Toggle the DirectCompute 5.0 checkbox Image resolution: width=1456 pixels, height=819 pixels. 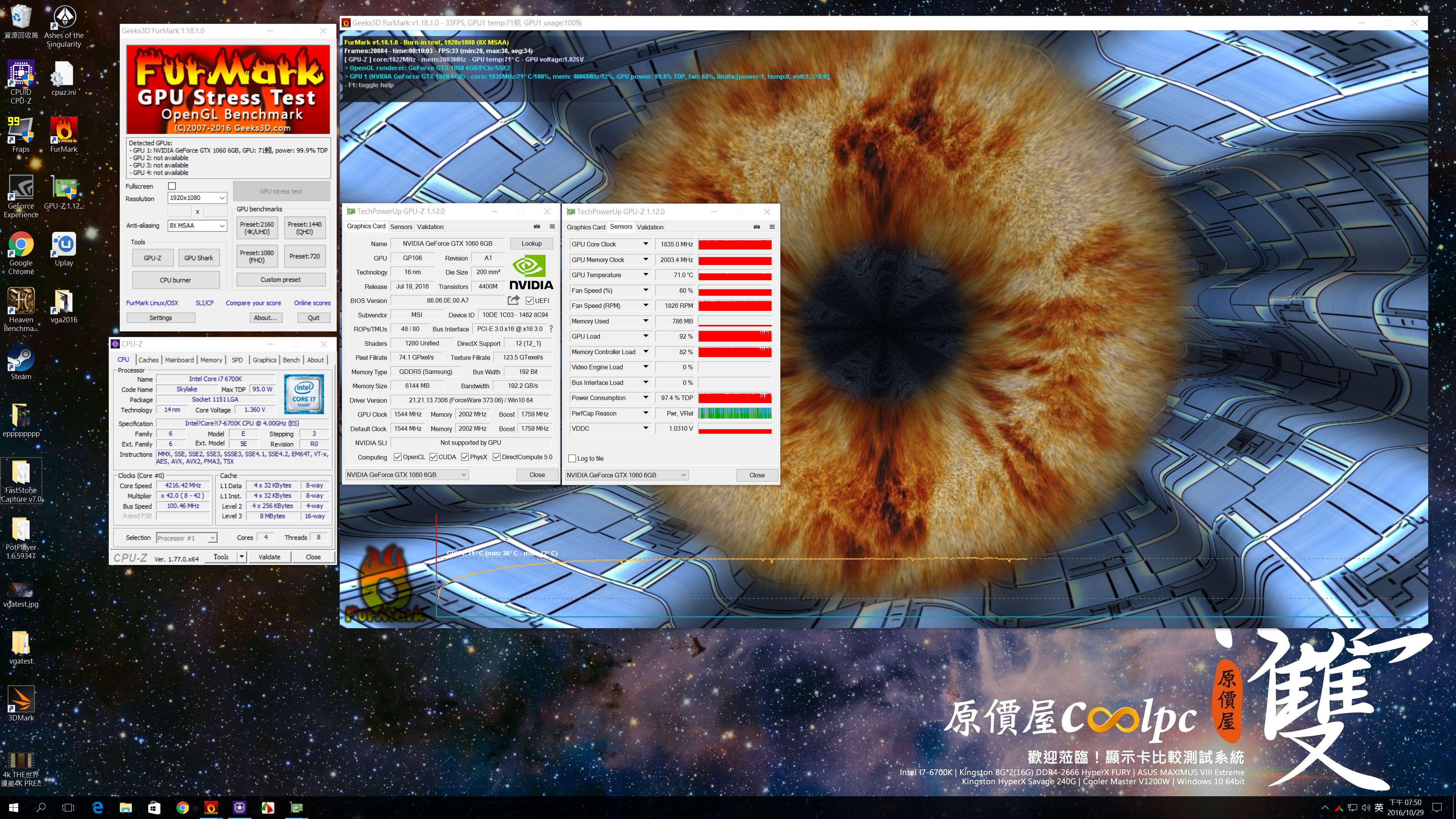click(x=497, y=457)
